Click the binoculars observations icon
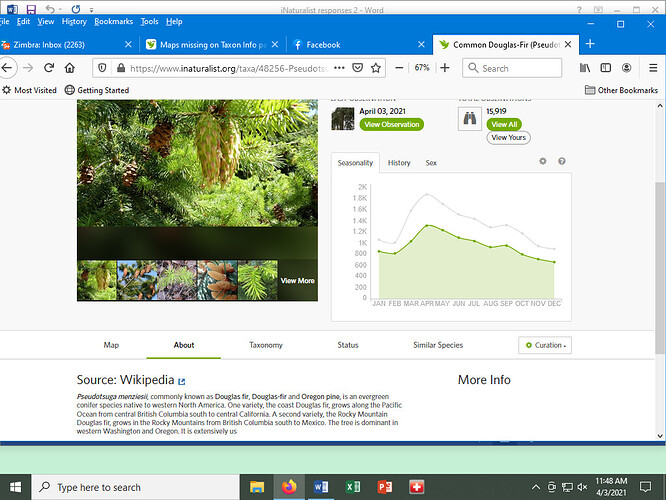The height and width of the screenshot is (500, 666). [470, 119]
